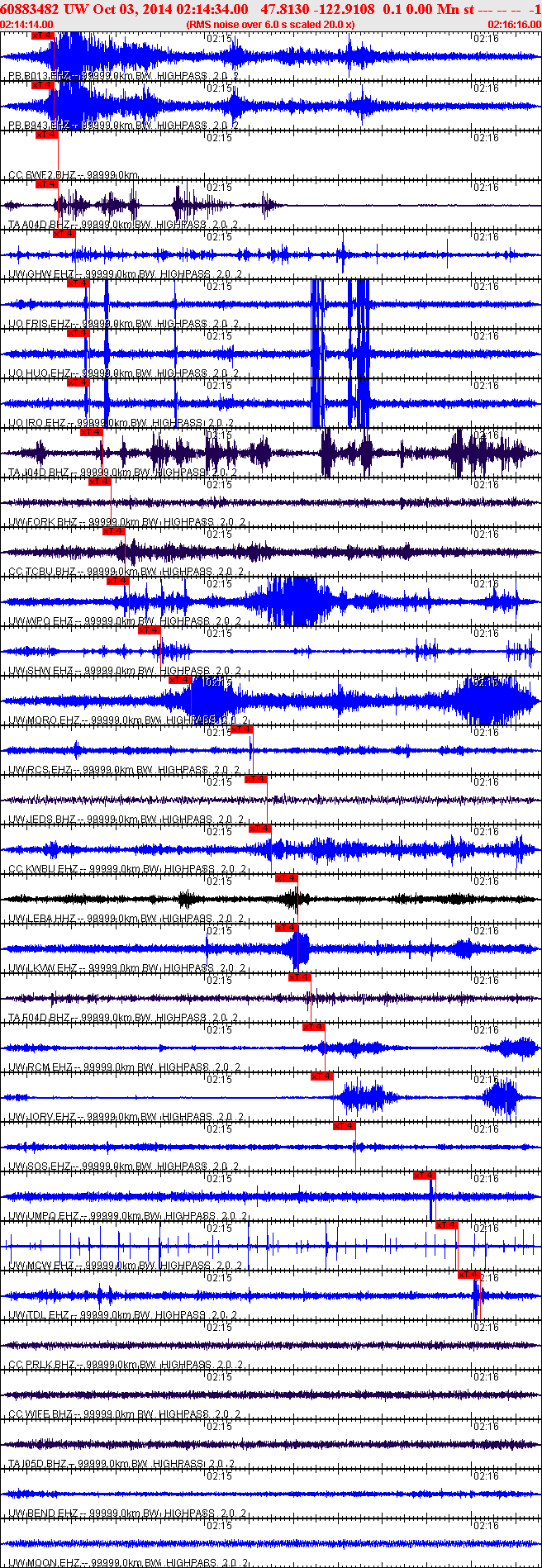Click the pick marker on UW.GHW trace
The image size is (542, 1568).
[x=64, y=234]
